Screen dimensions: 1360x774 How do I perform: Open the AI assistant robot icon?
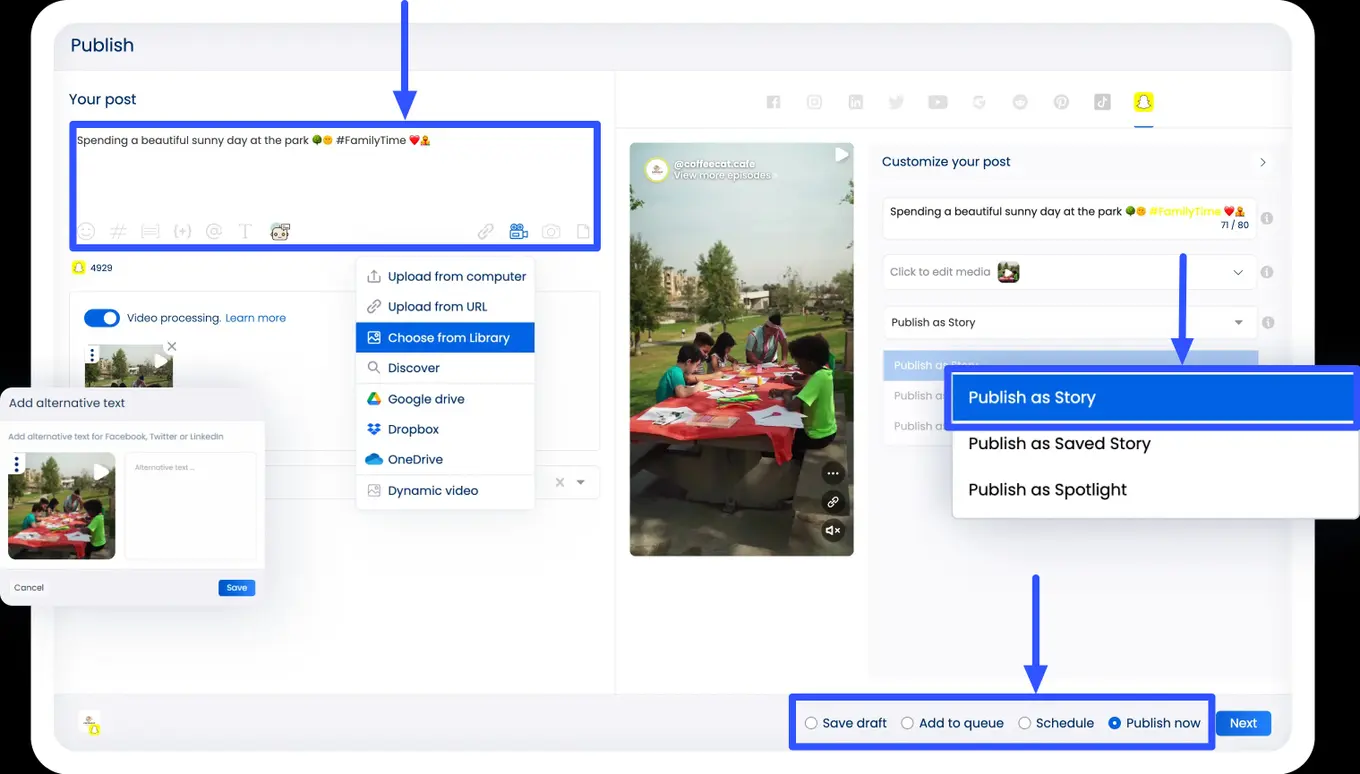[279, 231]
